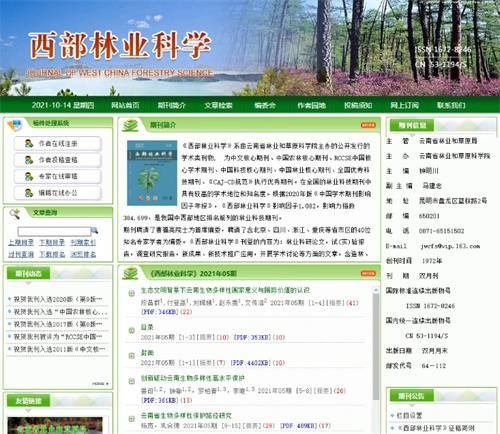This screenshot has width=500, height=434.
Task: Expand the plus icon beside 封面 entry
Action: (x=132, y=356)
